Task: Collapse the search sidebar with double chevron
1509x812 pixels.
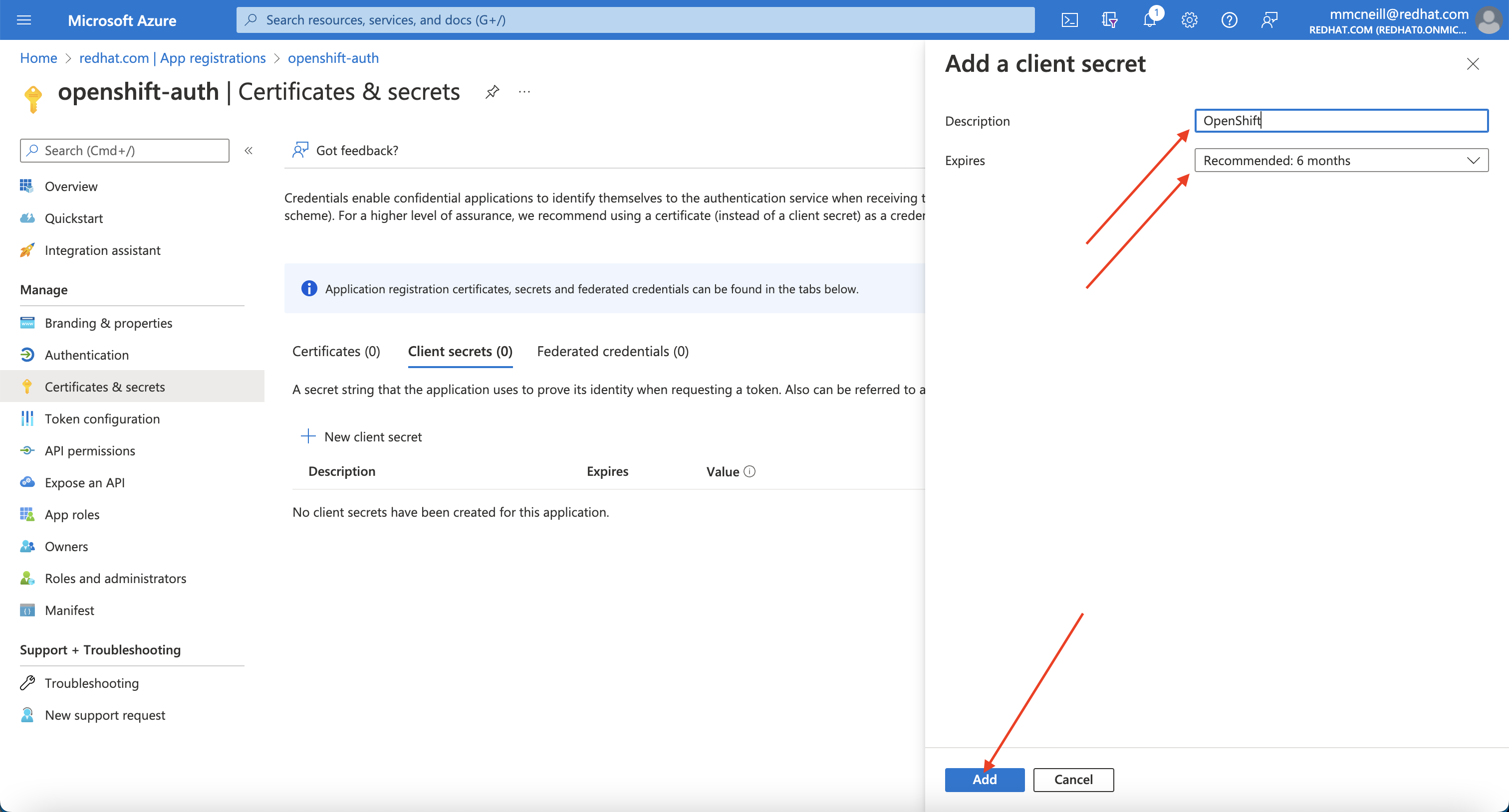Action: click(x=249, y=151)
